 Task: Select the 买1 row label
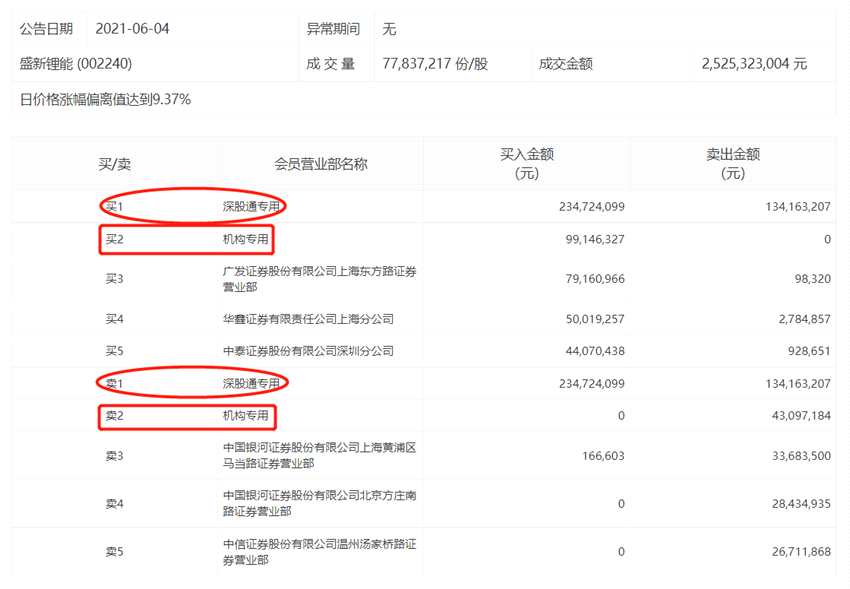coord(114,206)
